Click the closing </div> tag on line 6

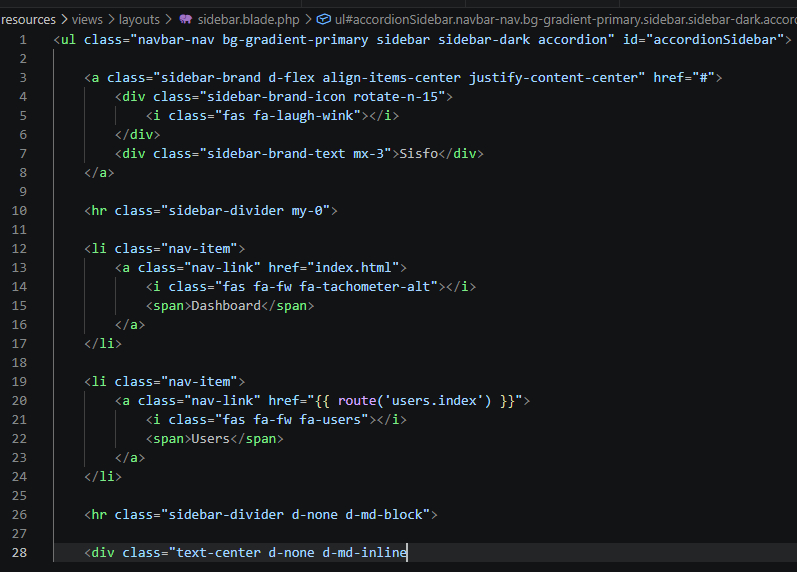[137, 135]
